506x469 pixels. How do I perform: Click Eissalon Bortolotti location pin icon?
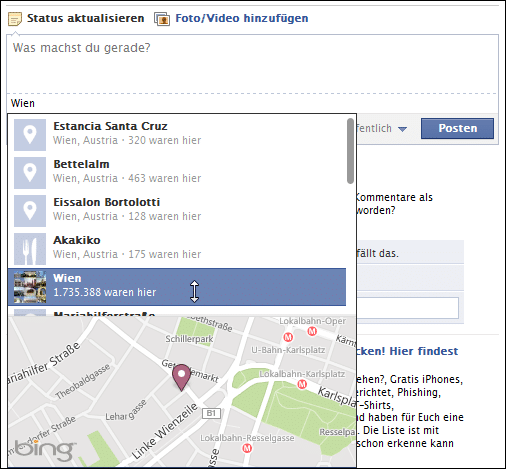(30, 211)
